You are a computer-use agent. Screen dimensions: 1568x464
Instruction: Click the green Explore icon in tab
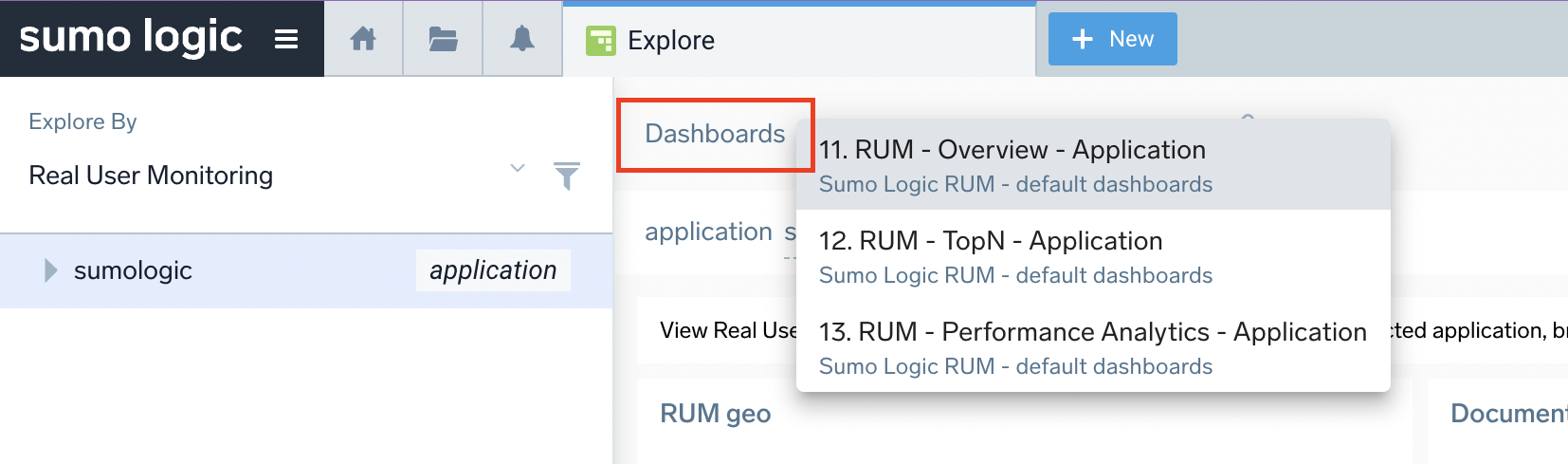coord(600,41)
